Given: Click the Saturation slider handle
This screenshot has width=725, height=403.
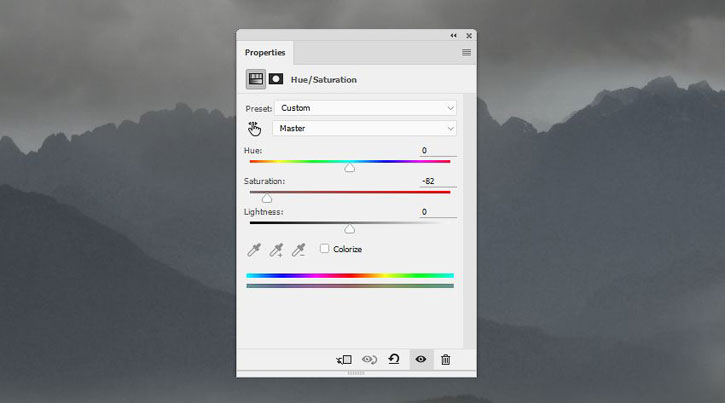Looking at the screenshot, I should [x=267, y=198].
